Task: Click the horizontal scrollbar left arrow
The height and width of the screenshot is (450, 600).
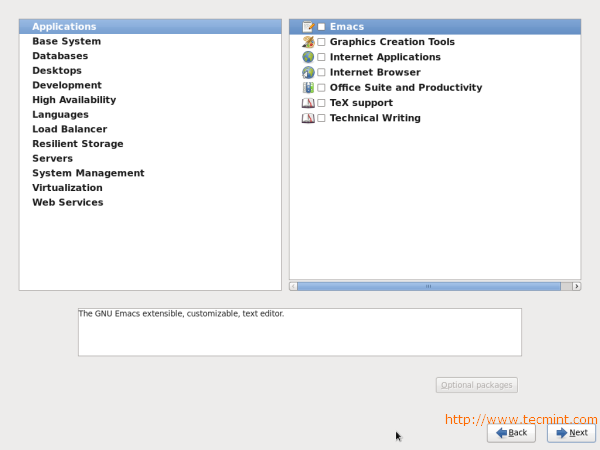Action: point(293,286)
